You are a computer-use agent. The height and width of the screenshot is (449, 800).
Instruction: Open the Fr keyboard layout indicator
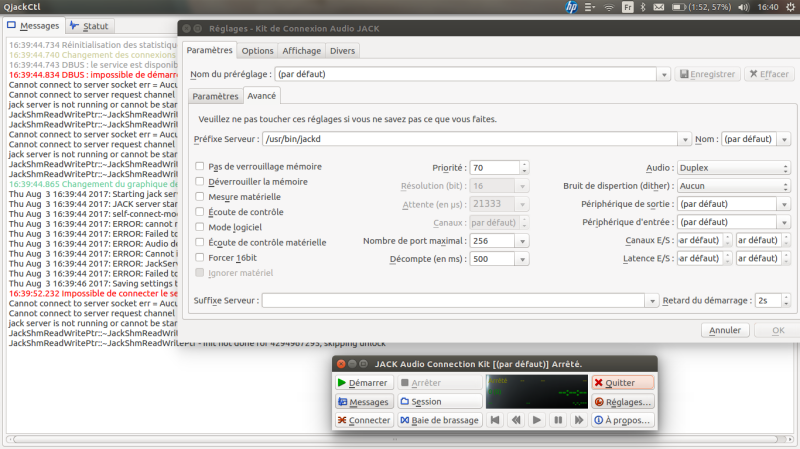(x=628, y=7)
